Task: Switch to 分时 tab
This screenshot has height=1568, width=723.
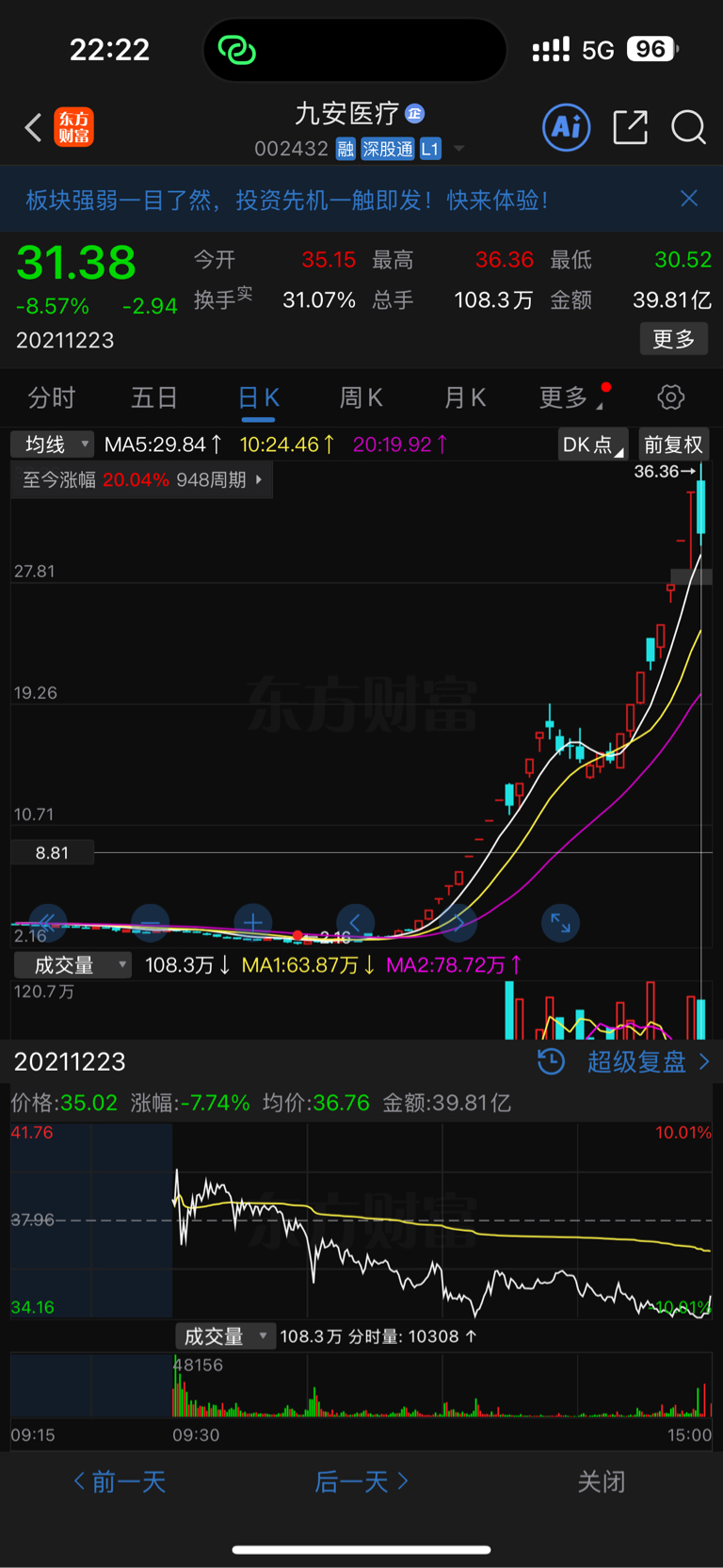Action: (x=52, y=397)
